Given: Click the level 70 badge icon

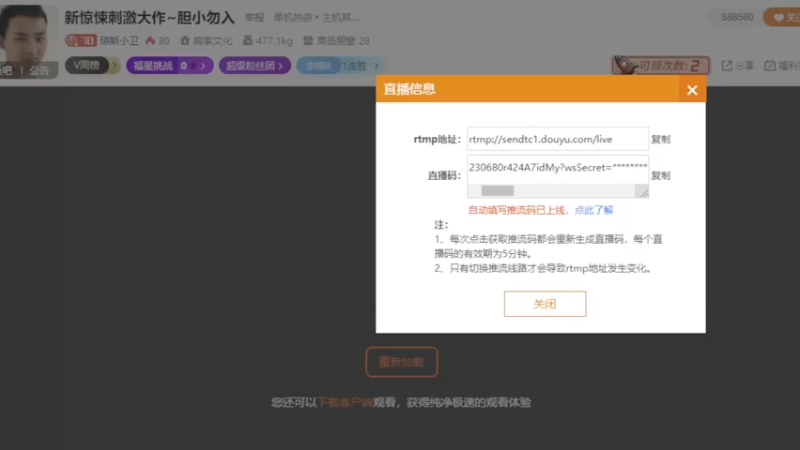Looking at the screenshot, I should 81,41.
